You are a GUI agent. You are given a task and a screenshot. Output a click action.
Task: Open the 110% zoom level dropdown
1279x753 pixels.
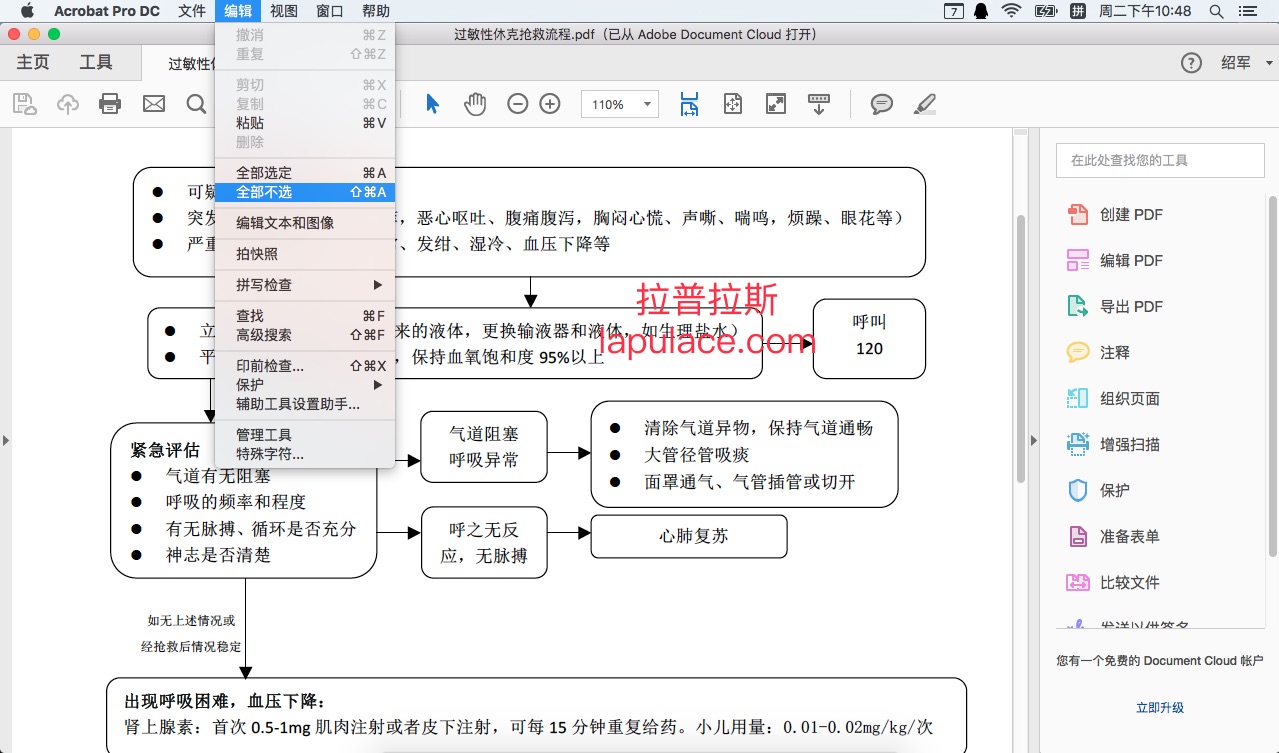click(620, 104)
